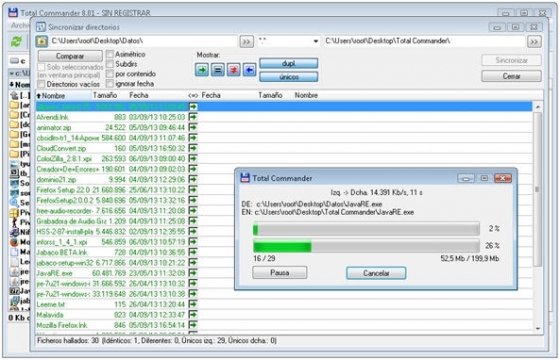Click the right directory path field

point(424,41)
